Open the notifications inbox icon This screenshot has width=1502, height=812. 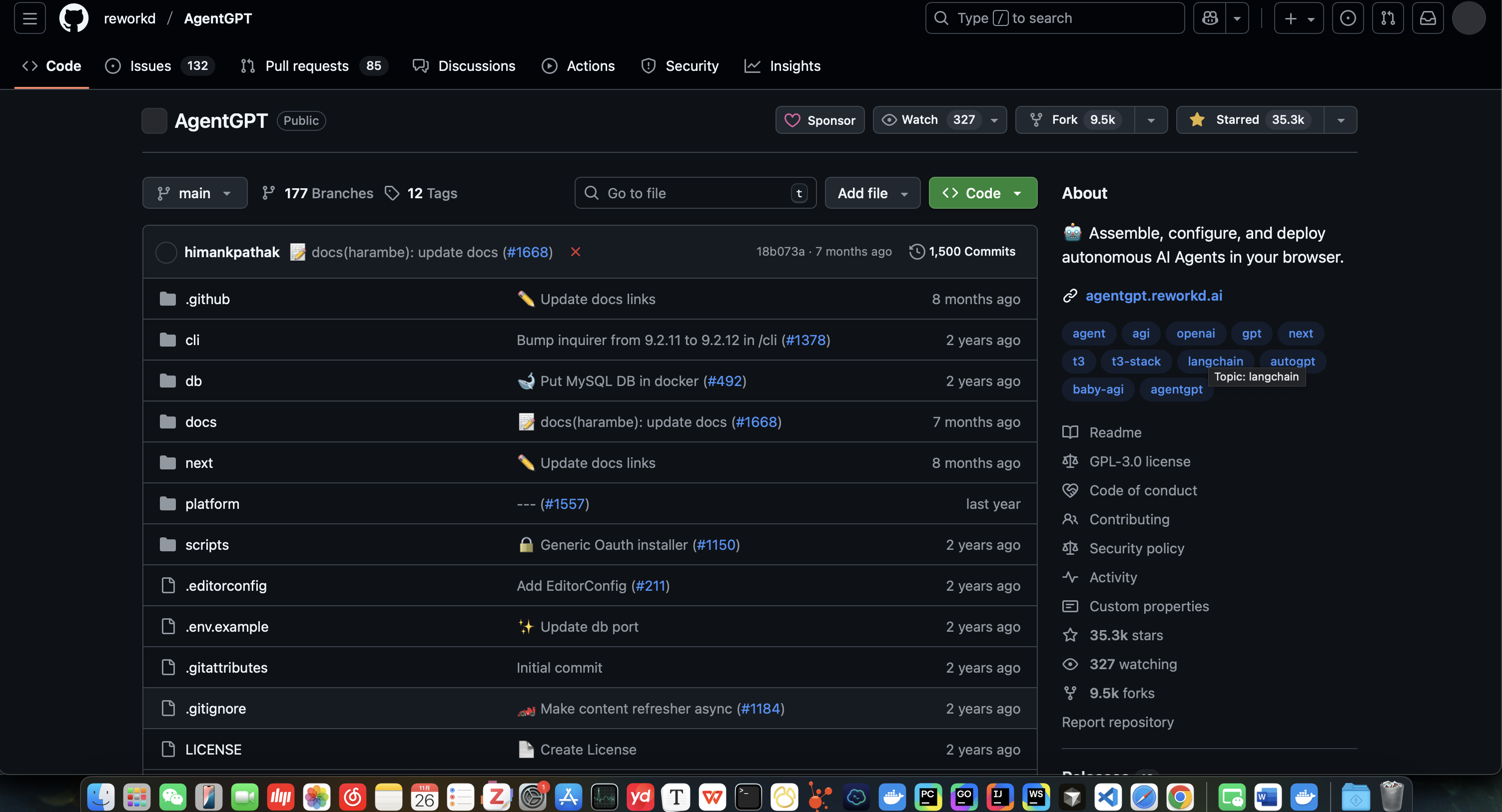coord(1428,18)
